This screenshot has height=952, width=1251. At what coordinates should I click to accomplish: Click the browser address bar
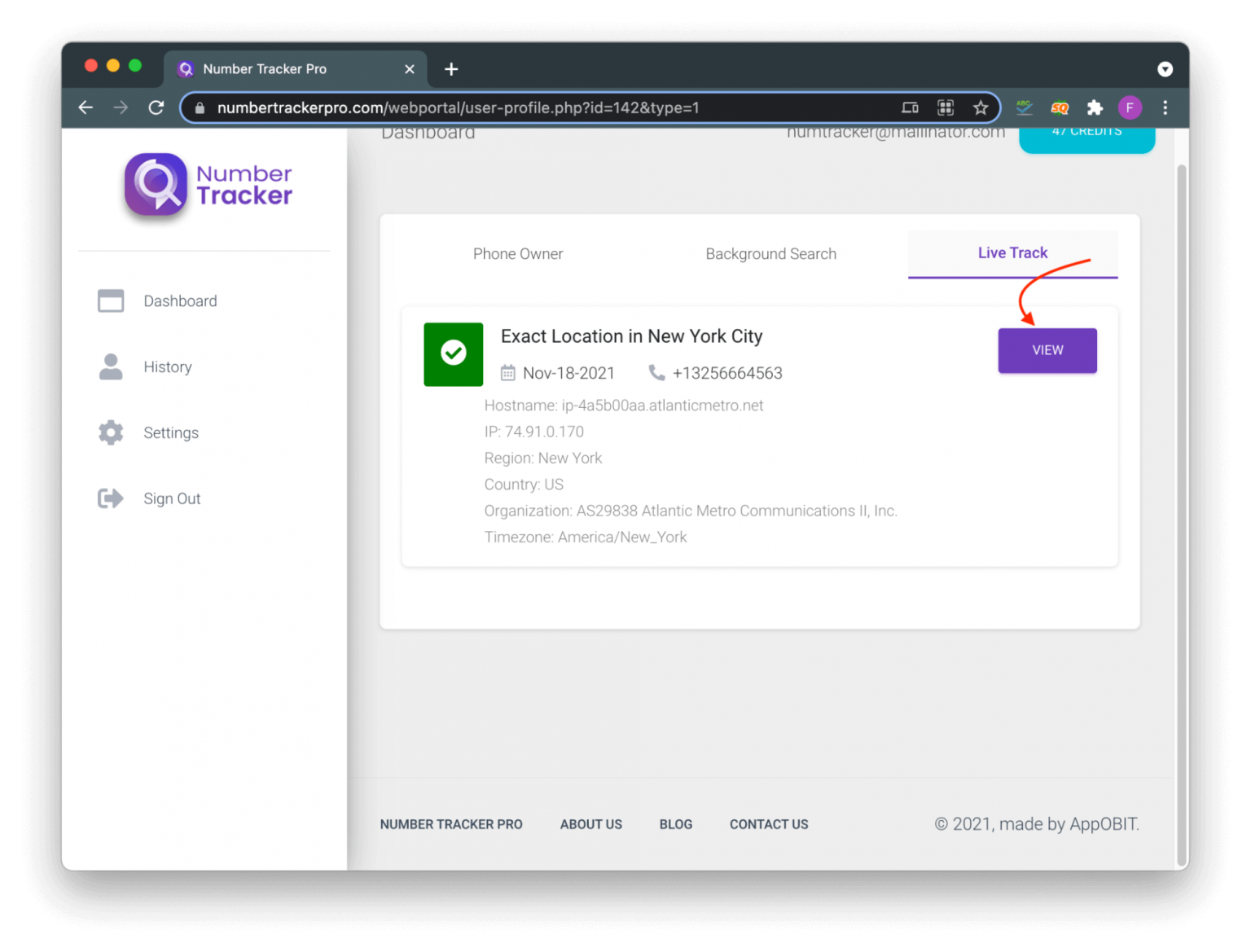coord(570,107)
